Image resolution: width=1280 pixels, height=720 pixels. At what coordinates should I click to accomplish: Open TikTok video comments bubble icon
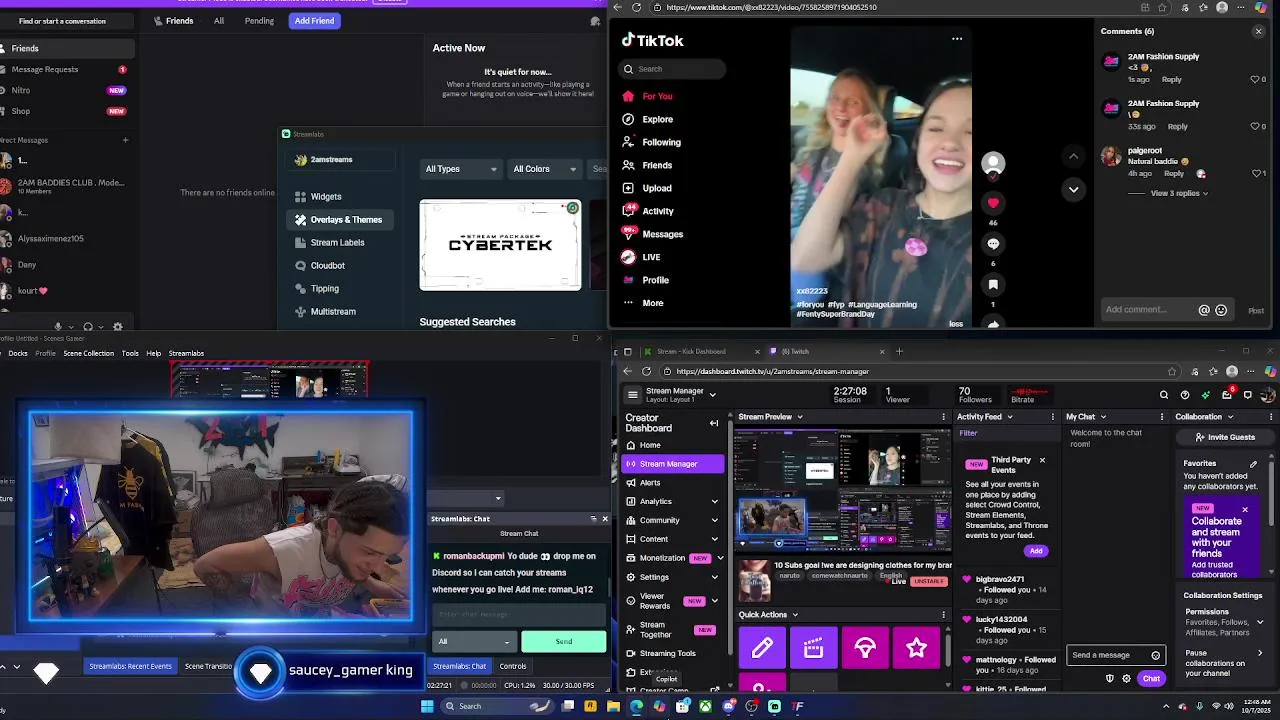[x=993, y=244]
